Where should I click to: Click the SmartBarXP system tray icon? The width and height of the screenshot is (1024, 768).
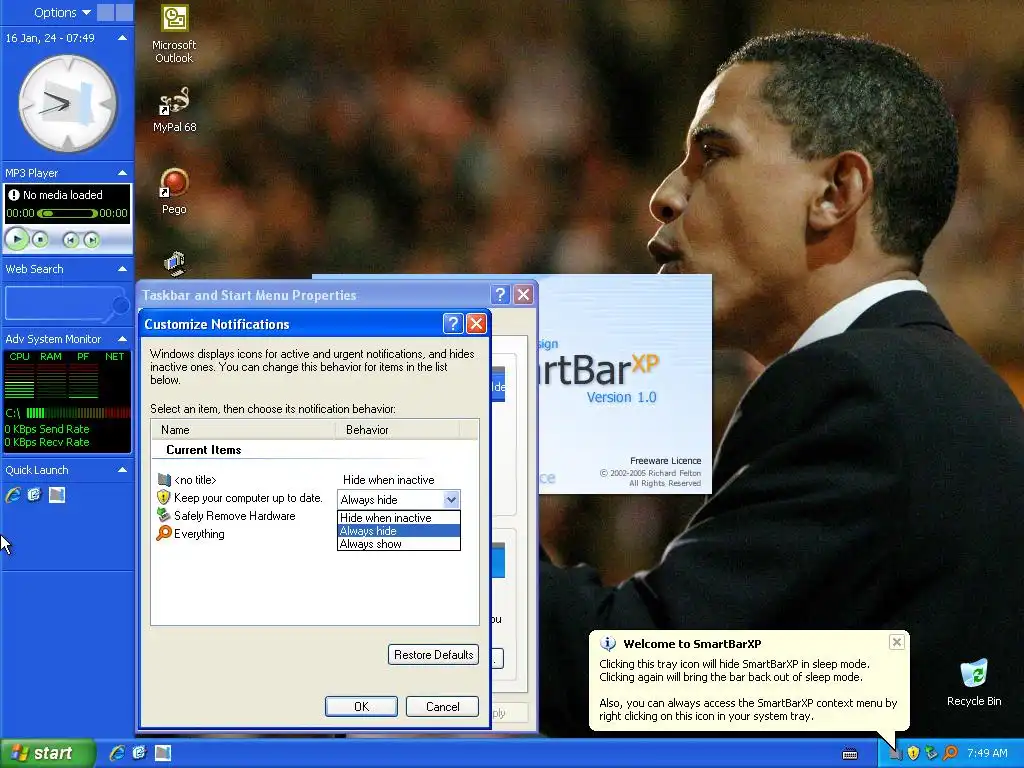pos(895,753)
